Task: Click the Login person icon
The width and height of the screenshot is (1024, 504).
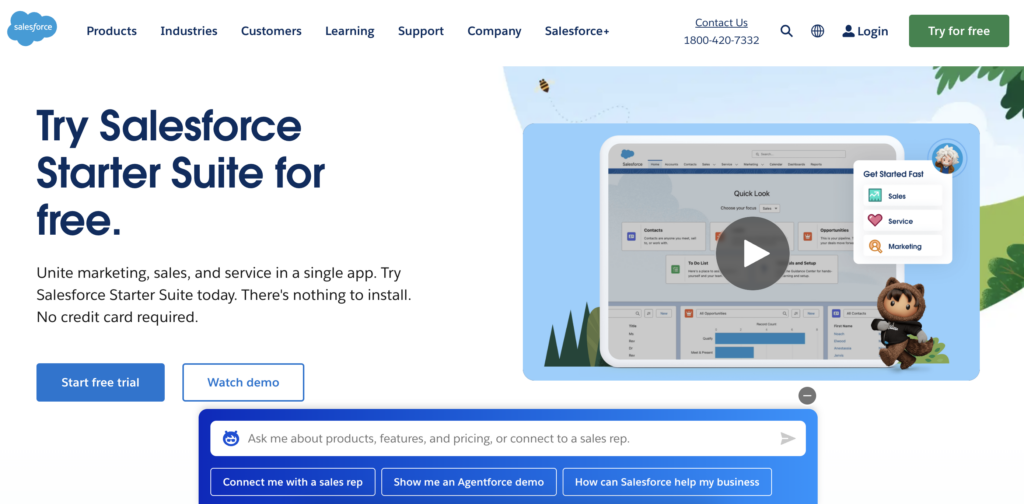Action: [x=848, y=31]
